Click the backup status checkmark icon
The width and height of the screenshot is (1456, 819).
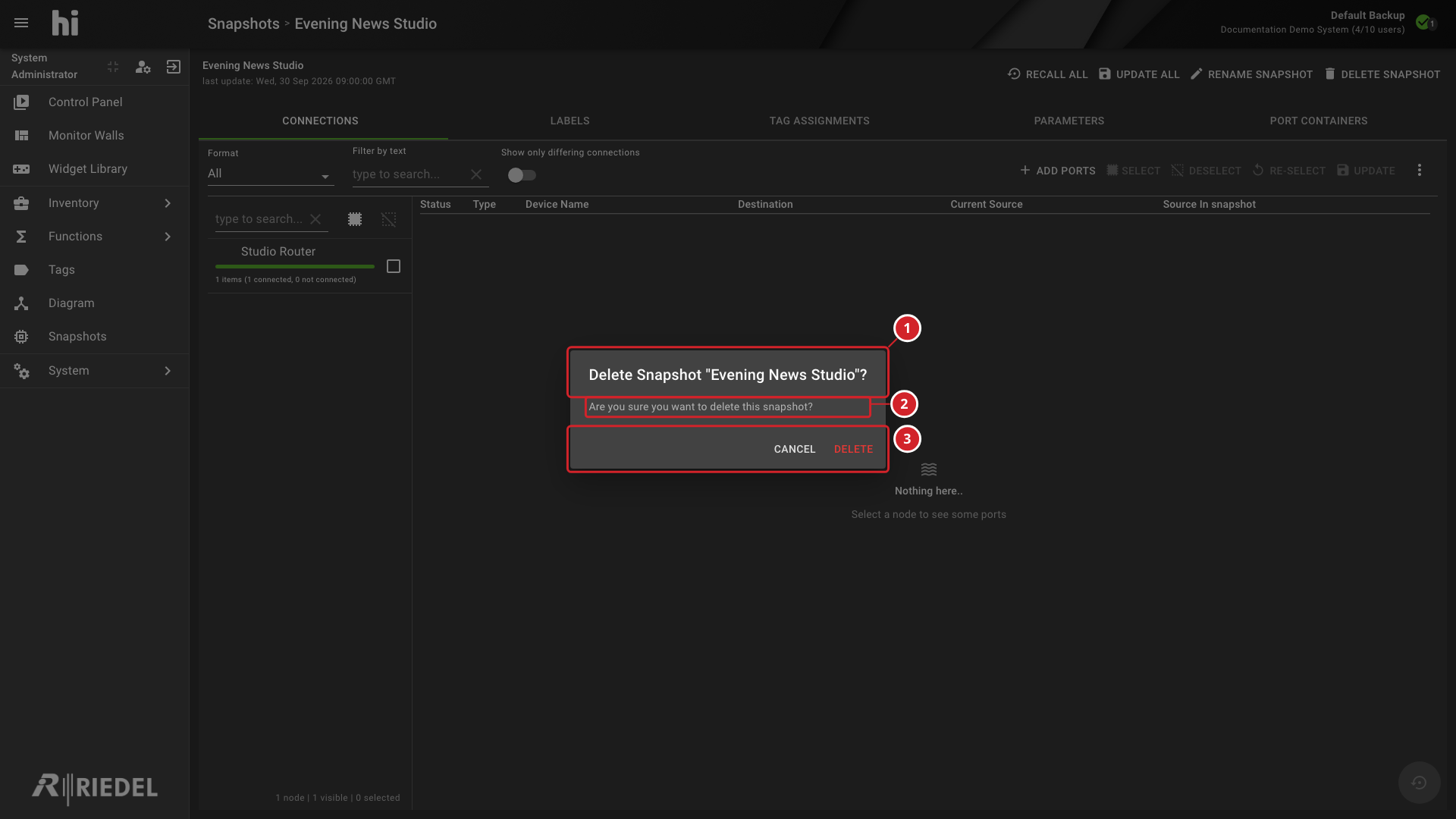(x=1424, y=22)
